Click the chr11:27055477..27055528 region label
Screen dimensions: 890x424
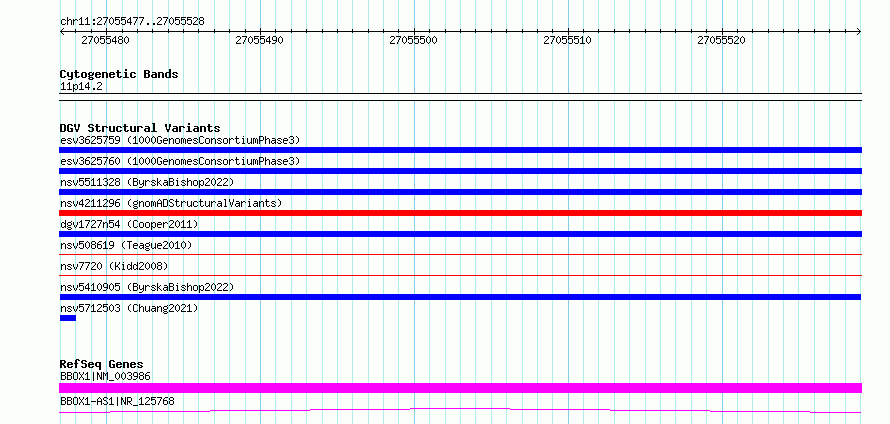click(x=132, y=21)
